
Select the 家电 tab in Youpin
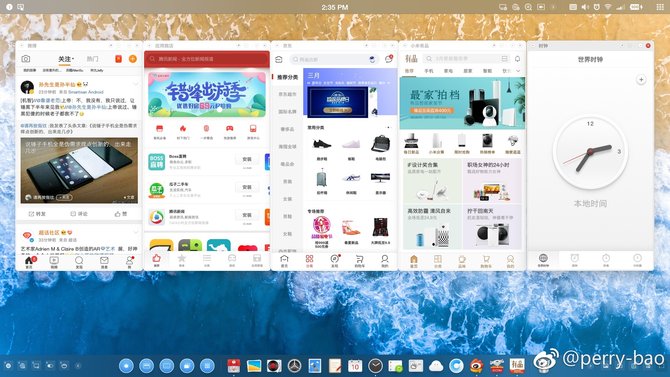448,71
